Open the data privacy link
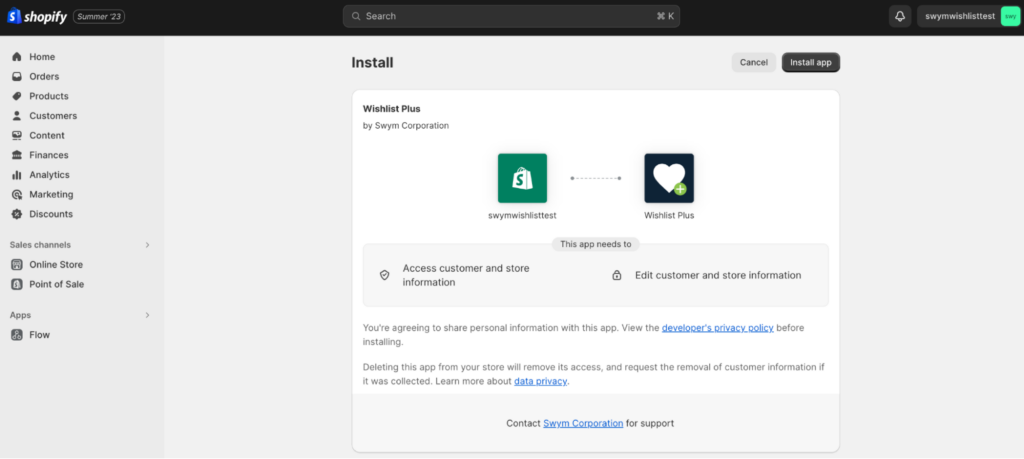This screenshot has width=1024, height=459. 541,381
